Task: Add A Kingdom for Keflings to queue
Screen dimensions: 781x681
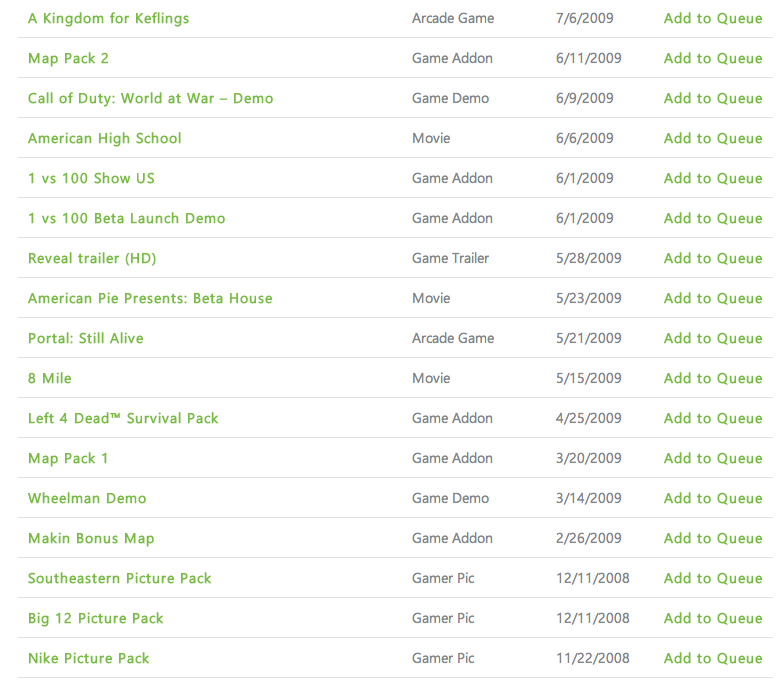Action: [713, 18]
